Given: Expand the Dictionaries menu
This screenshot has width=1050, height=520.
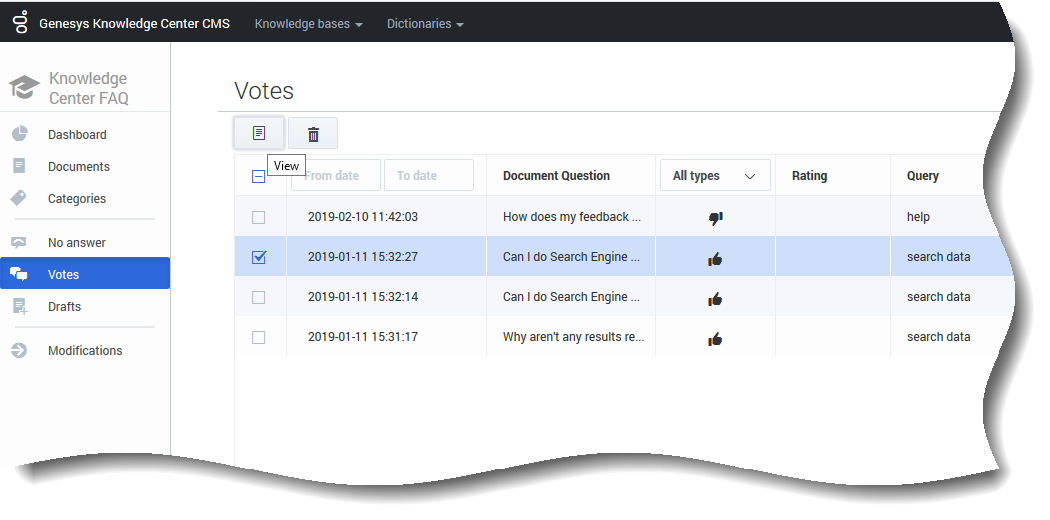Looking at the screenshot, I should 425,24.
